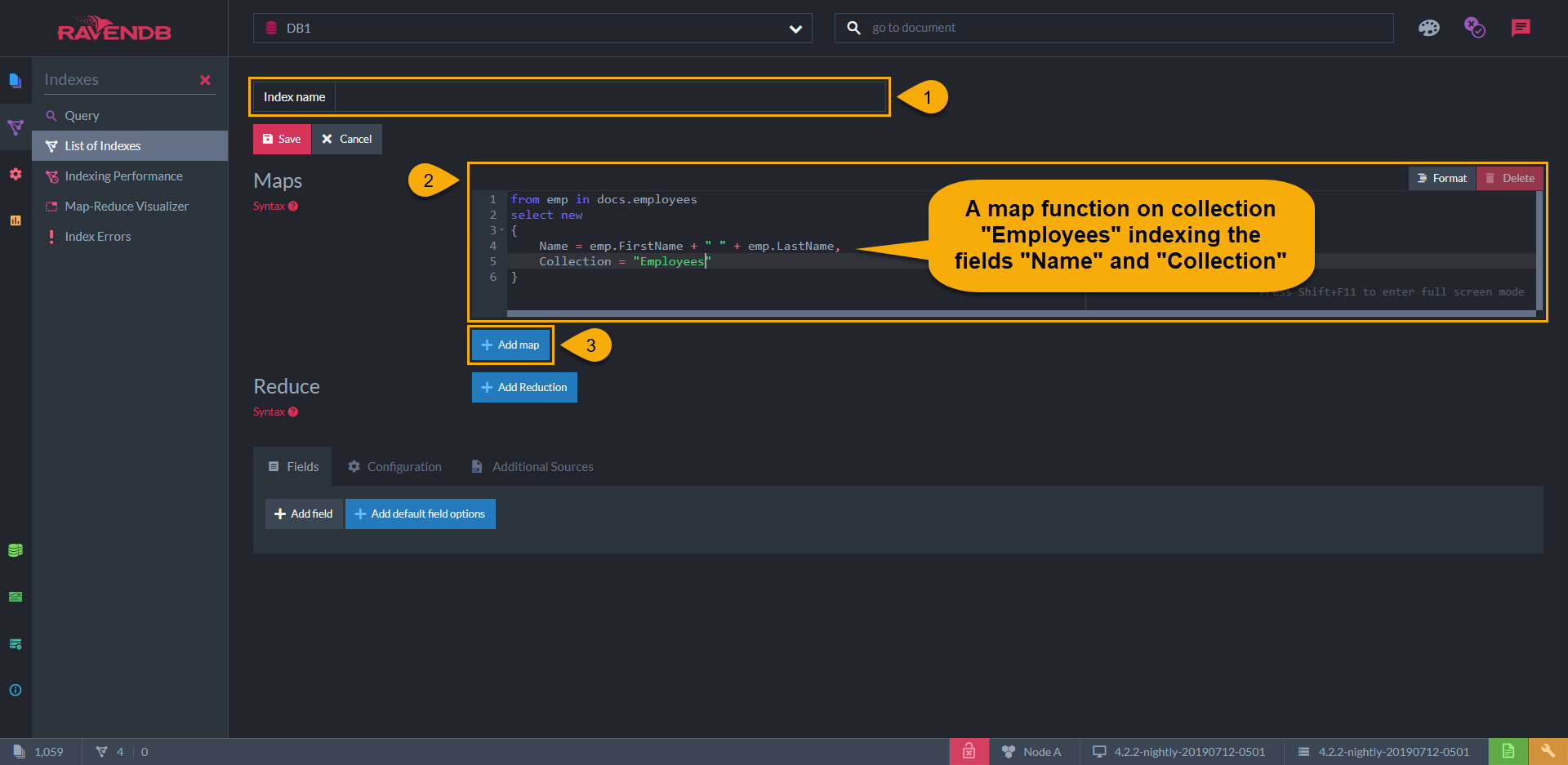Screen dimensions: 1568x765
Task: Select List of Indexes menu item
Action: click(130, 145)
